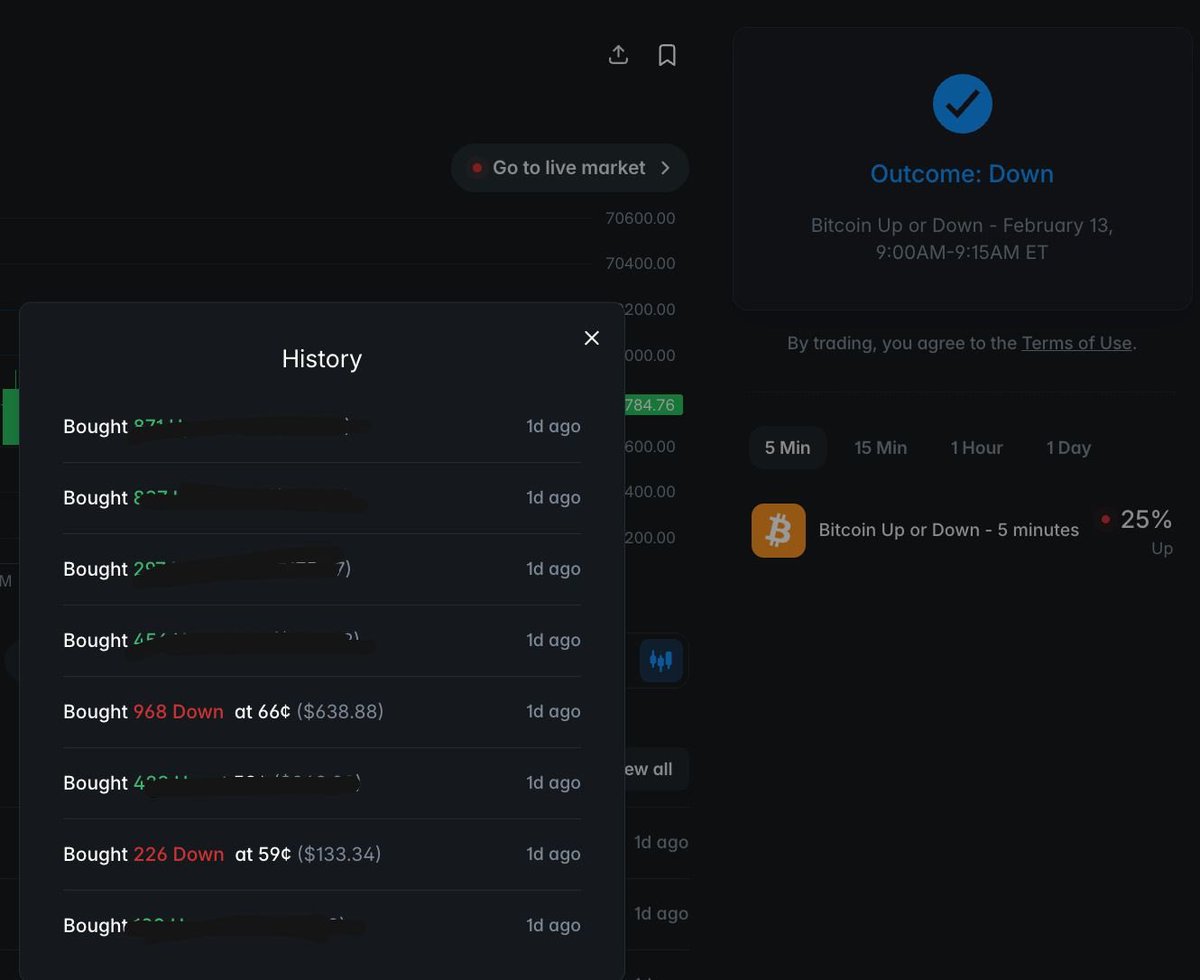The width and height of the screenshot is (1200, 980).
Task: Click the ($638.88) amount in History
Action: 340,712
